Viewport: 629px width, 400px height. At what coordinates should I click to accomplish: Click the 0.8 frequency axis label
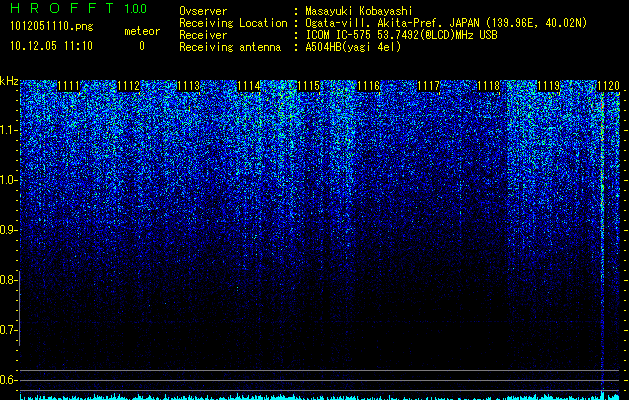point(8,280)
